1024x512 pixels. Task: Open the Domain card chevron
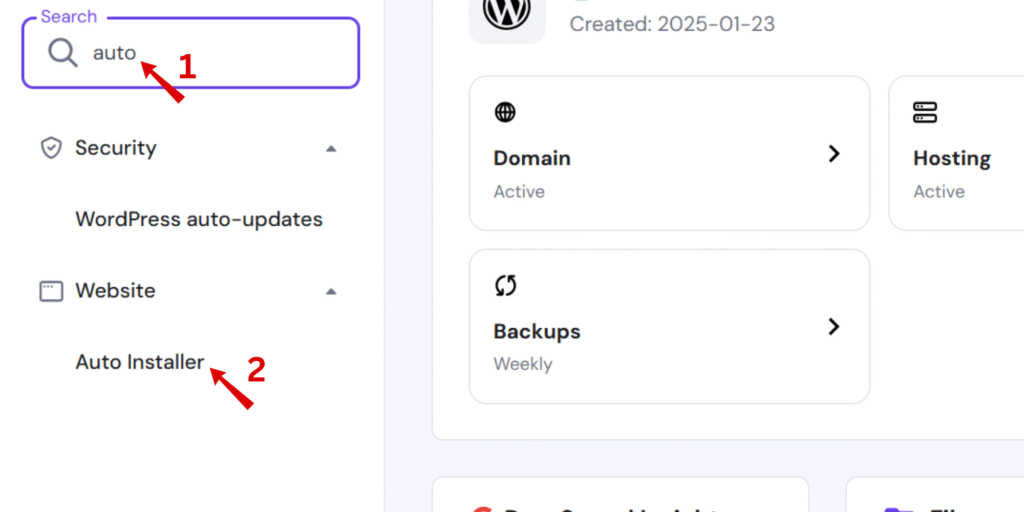tap(833, 153)
